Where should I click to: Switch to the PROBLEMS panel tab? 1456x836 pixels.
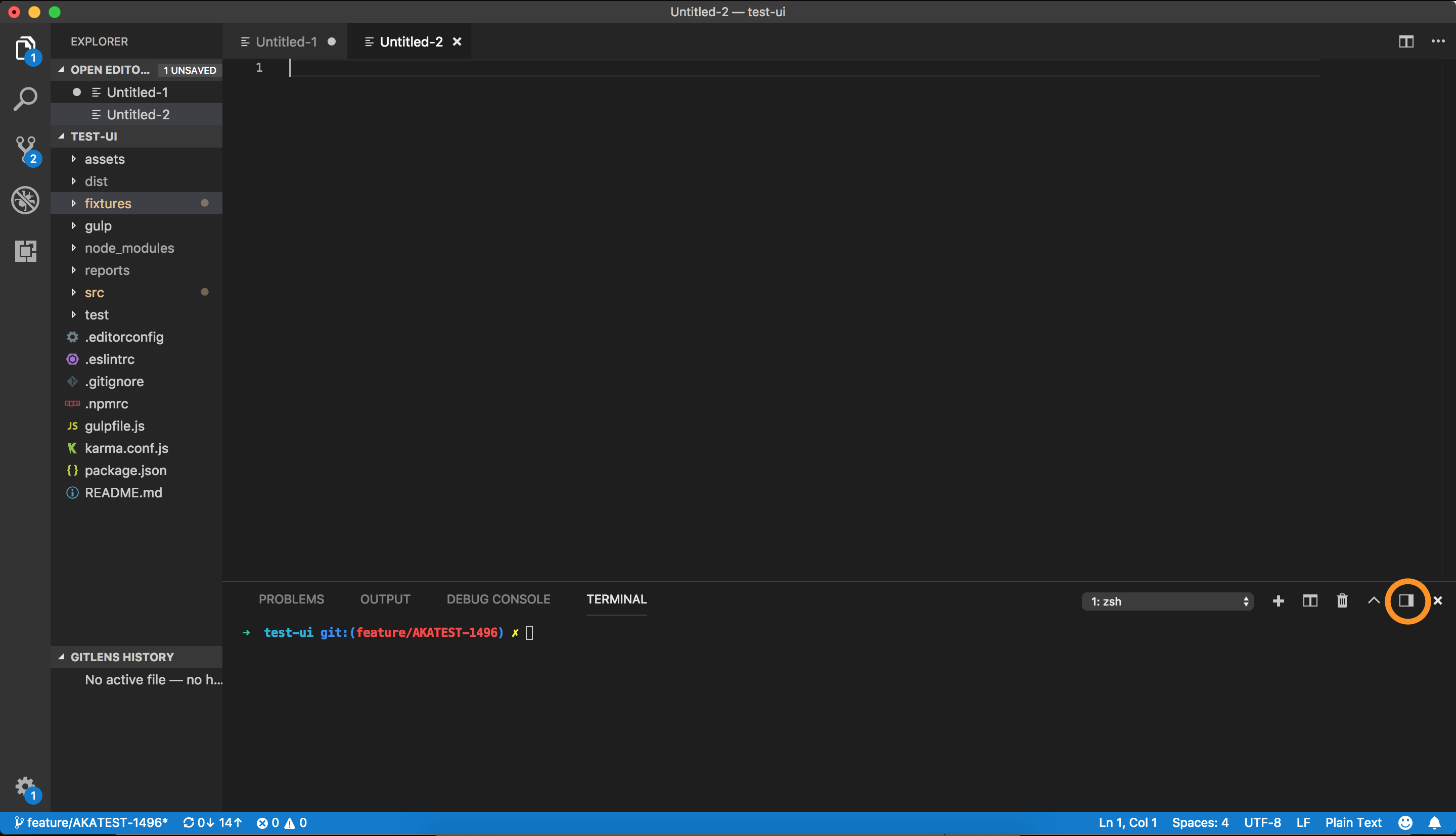[291, 599]
